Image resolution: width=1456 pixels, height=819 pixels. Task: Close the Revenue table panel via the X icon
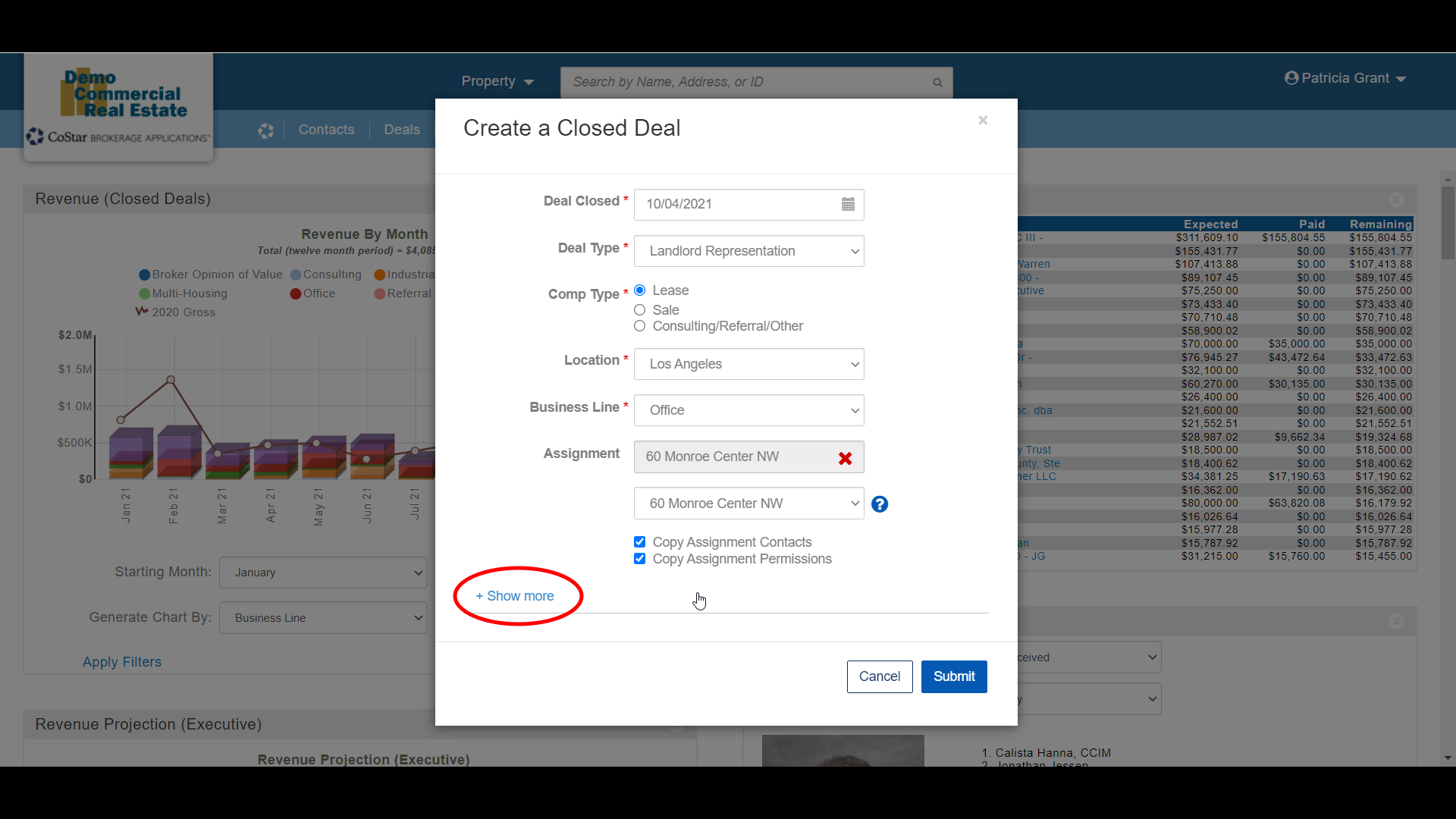click(x=1396, y=200)
